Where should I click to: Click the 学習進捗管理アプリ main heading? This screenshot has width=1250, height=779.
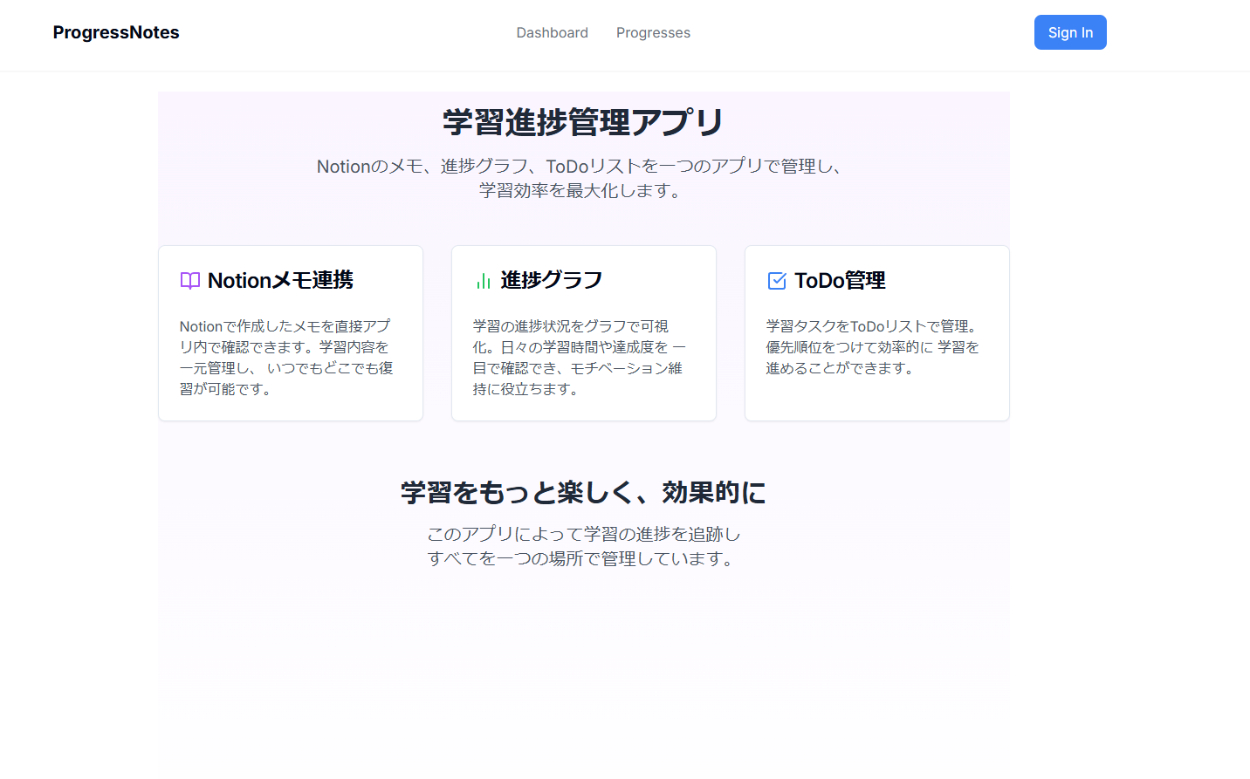point(583,123)
